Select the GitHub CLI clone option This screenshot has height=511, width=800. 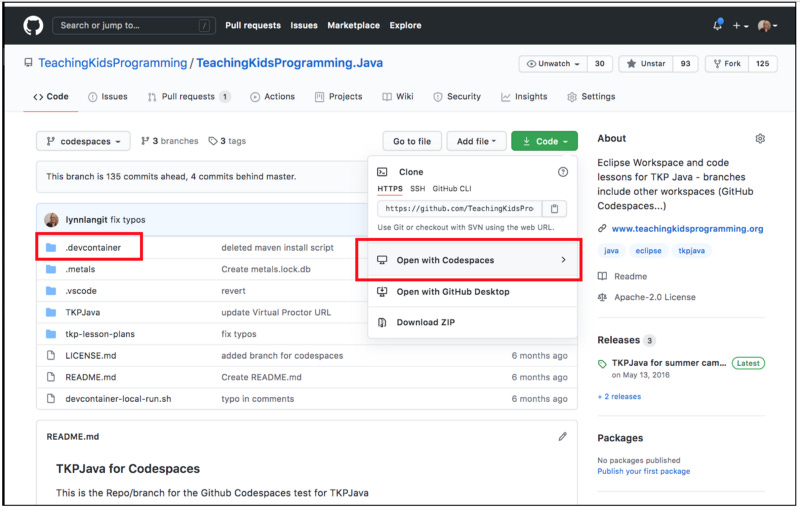point(452,189)
